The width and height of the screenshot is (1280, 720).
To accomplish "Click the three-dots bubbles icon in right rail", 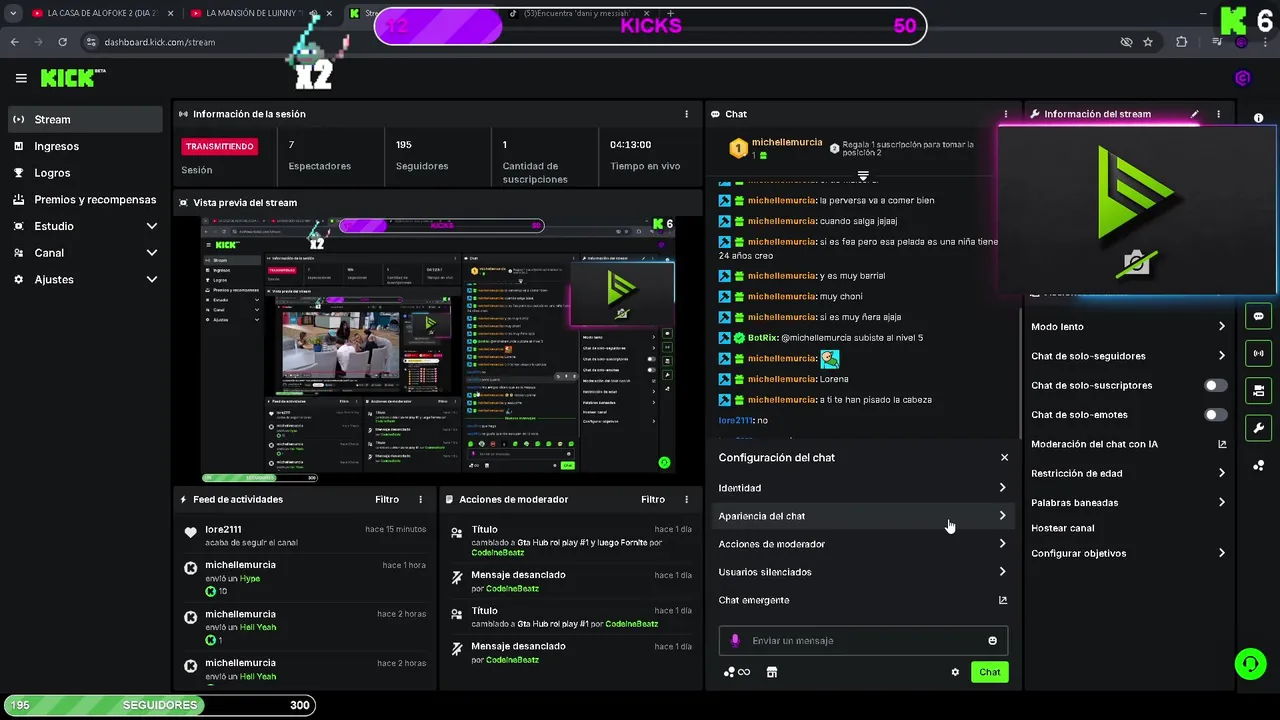I will tap(1258, 465).
